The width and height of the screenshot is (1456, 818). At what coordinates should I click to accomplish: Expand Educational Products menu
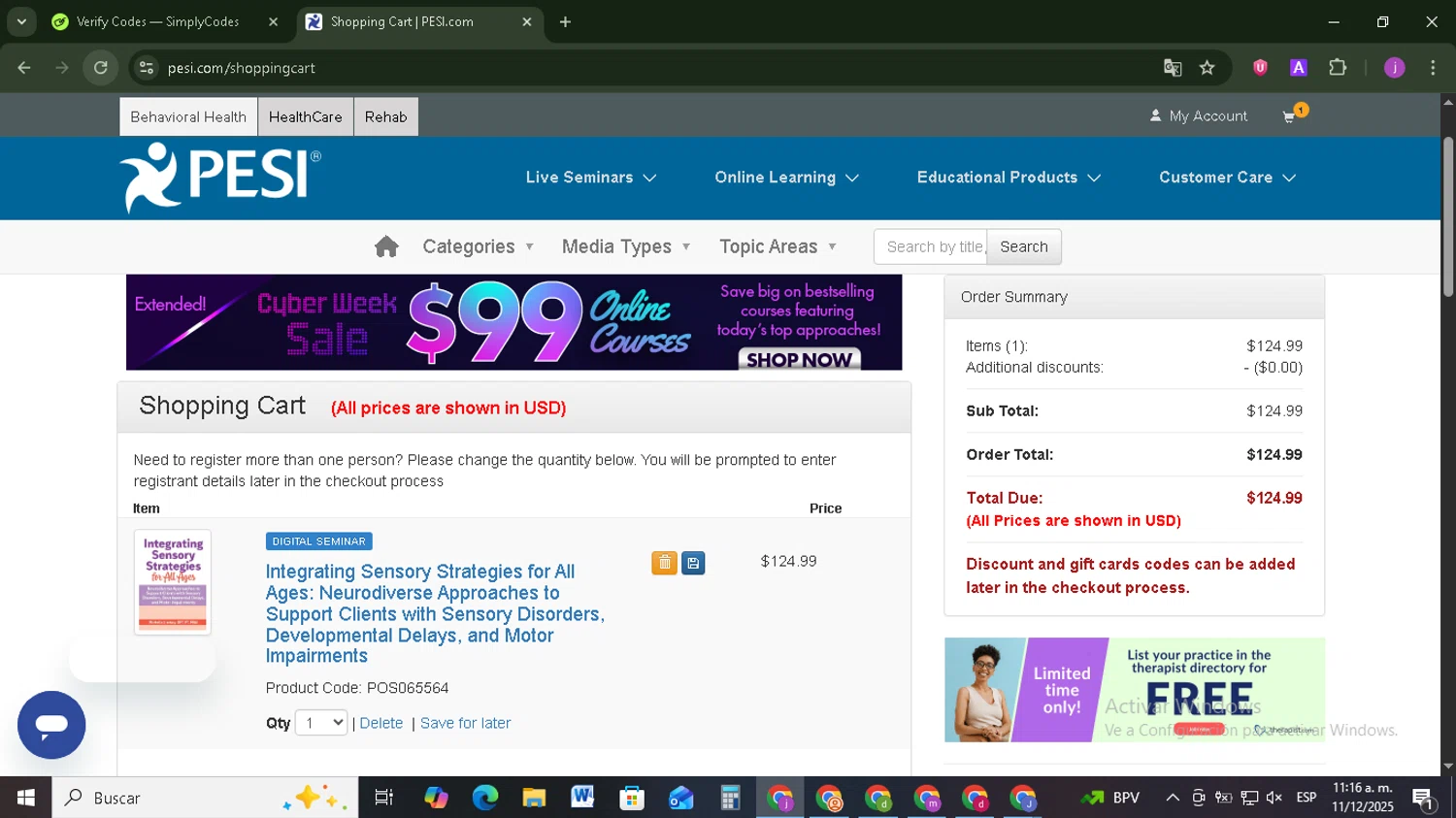click(x=1009, y=178)
